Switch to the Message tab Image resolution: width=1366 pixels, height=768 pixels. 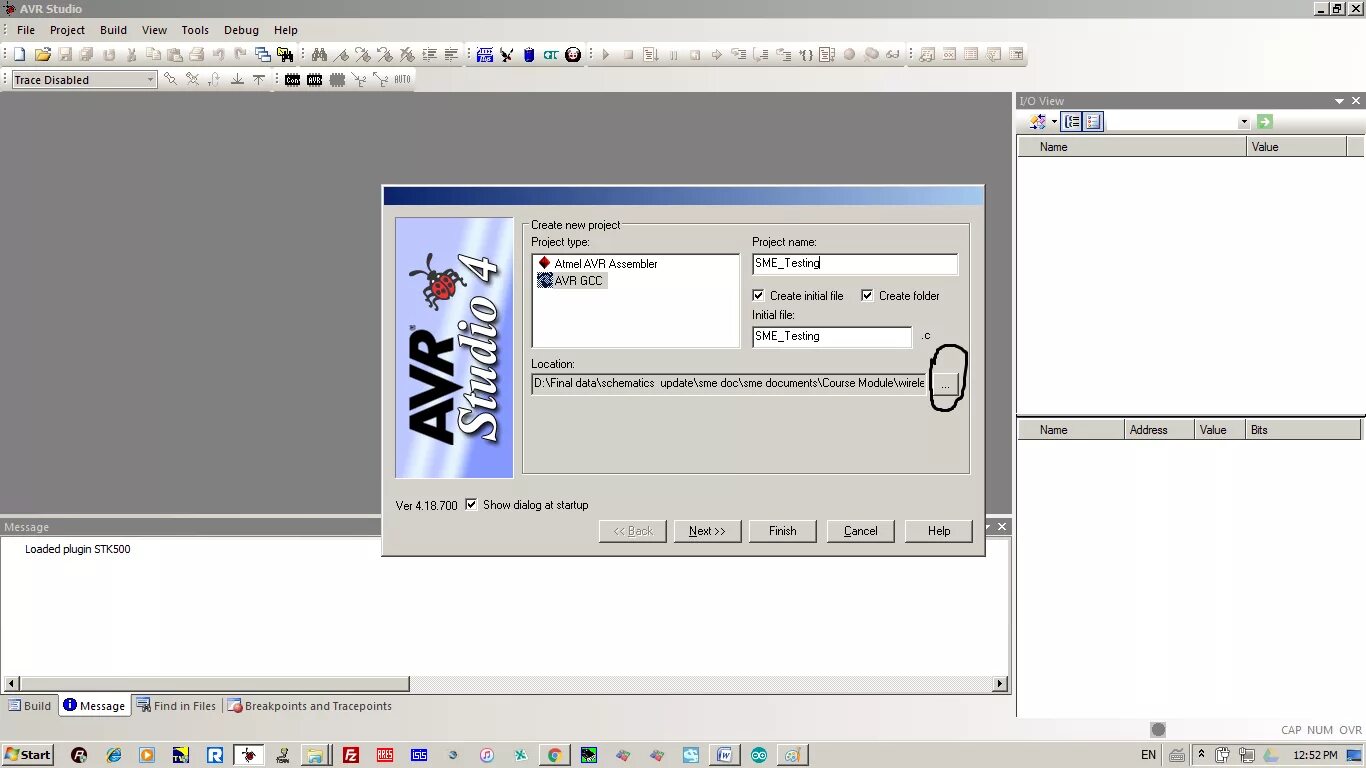tap(94, 706)
